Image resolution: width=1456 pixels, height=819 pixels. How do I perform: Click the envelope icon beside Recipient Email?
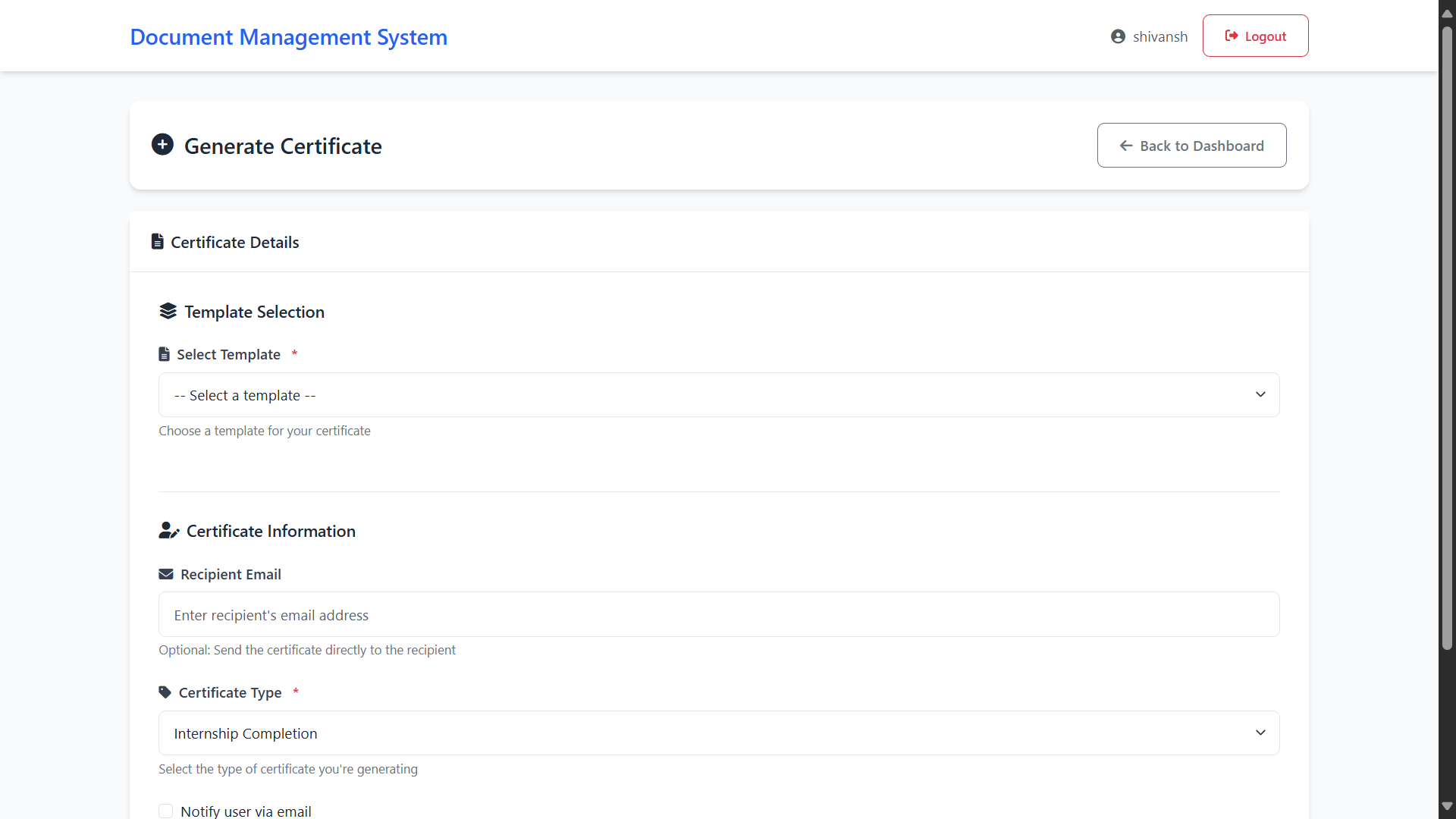(x=165, y=574)
